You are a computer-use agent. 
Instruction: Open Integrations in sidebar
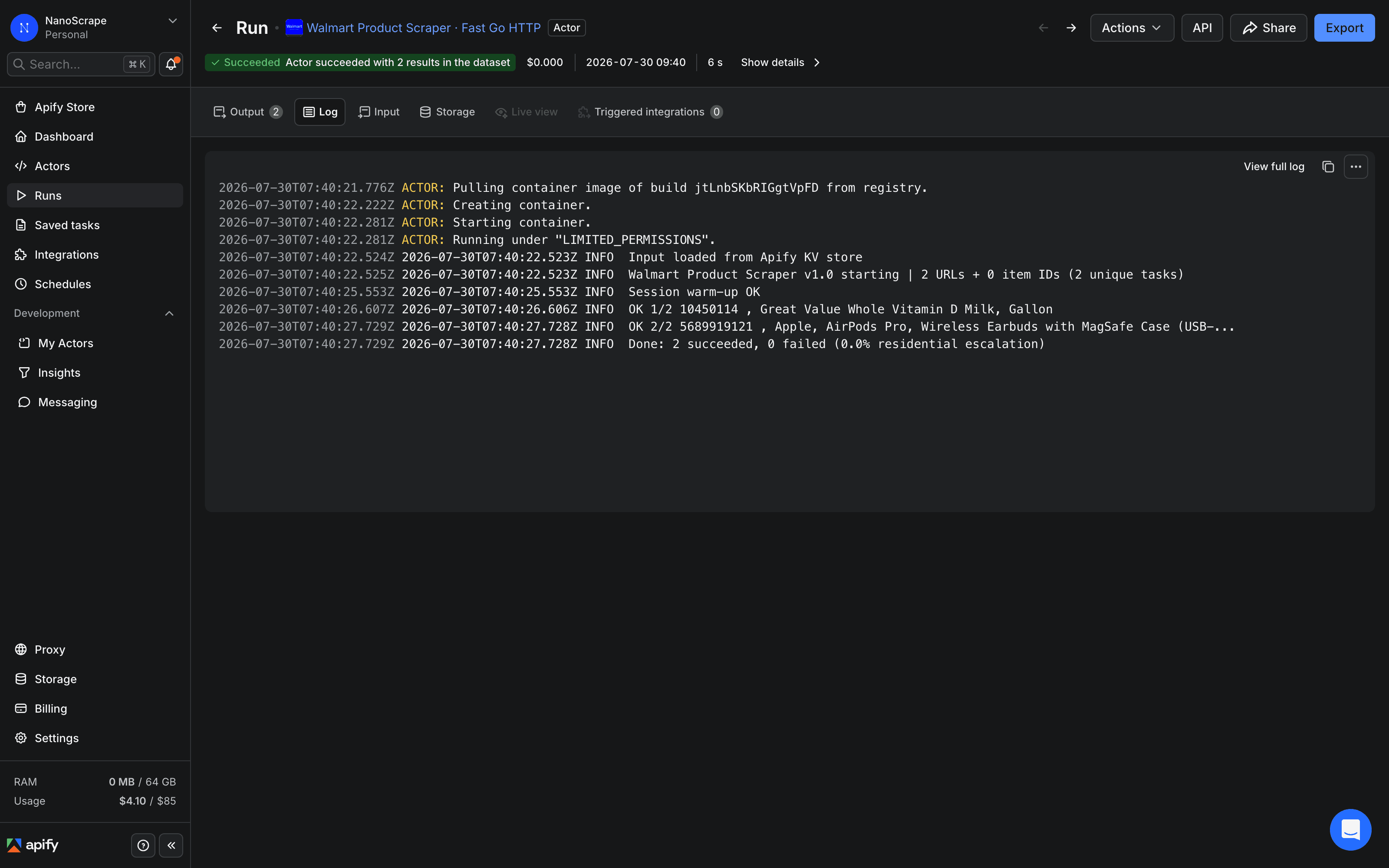point(95,254)
